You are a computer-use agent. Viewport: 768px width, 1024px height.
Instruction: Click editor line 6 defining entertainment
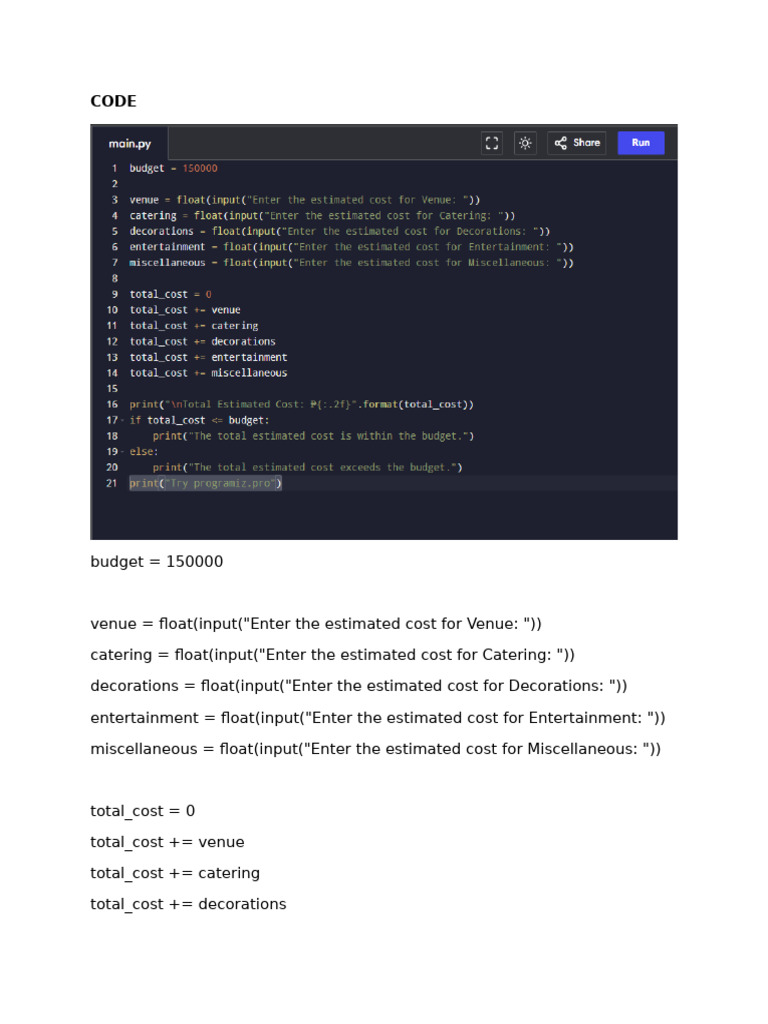(351, 247)
